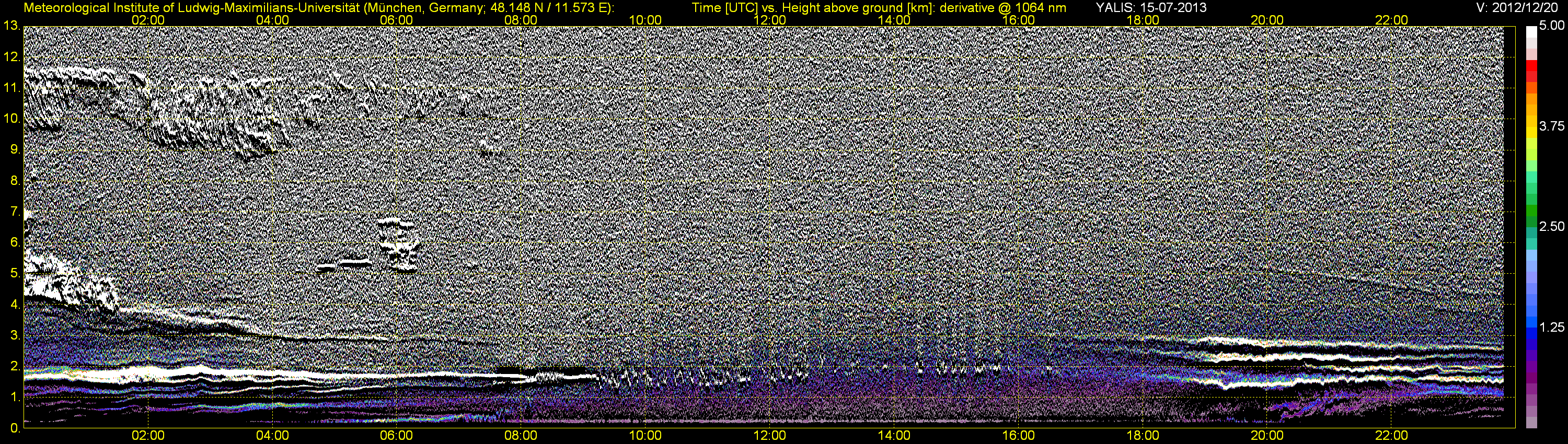Click the 10 km height axis label

(x=11, y=119)
